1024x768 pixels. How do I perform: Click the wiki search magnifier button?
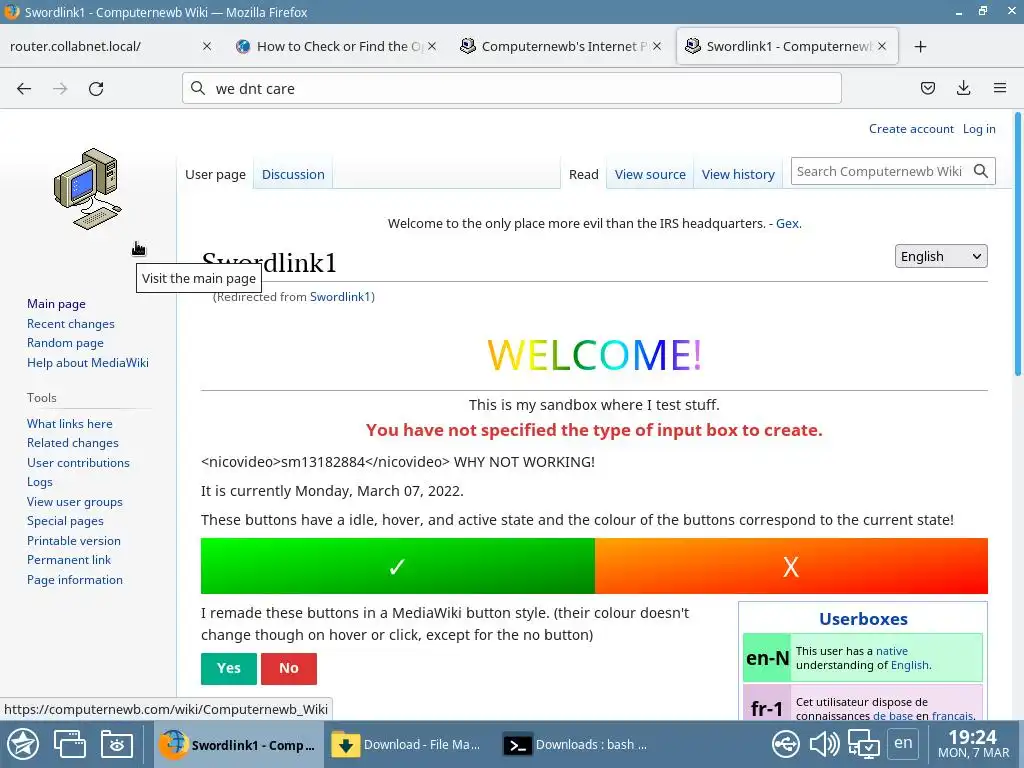[981, 171]
